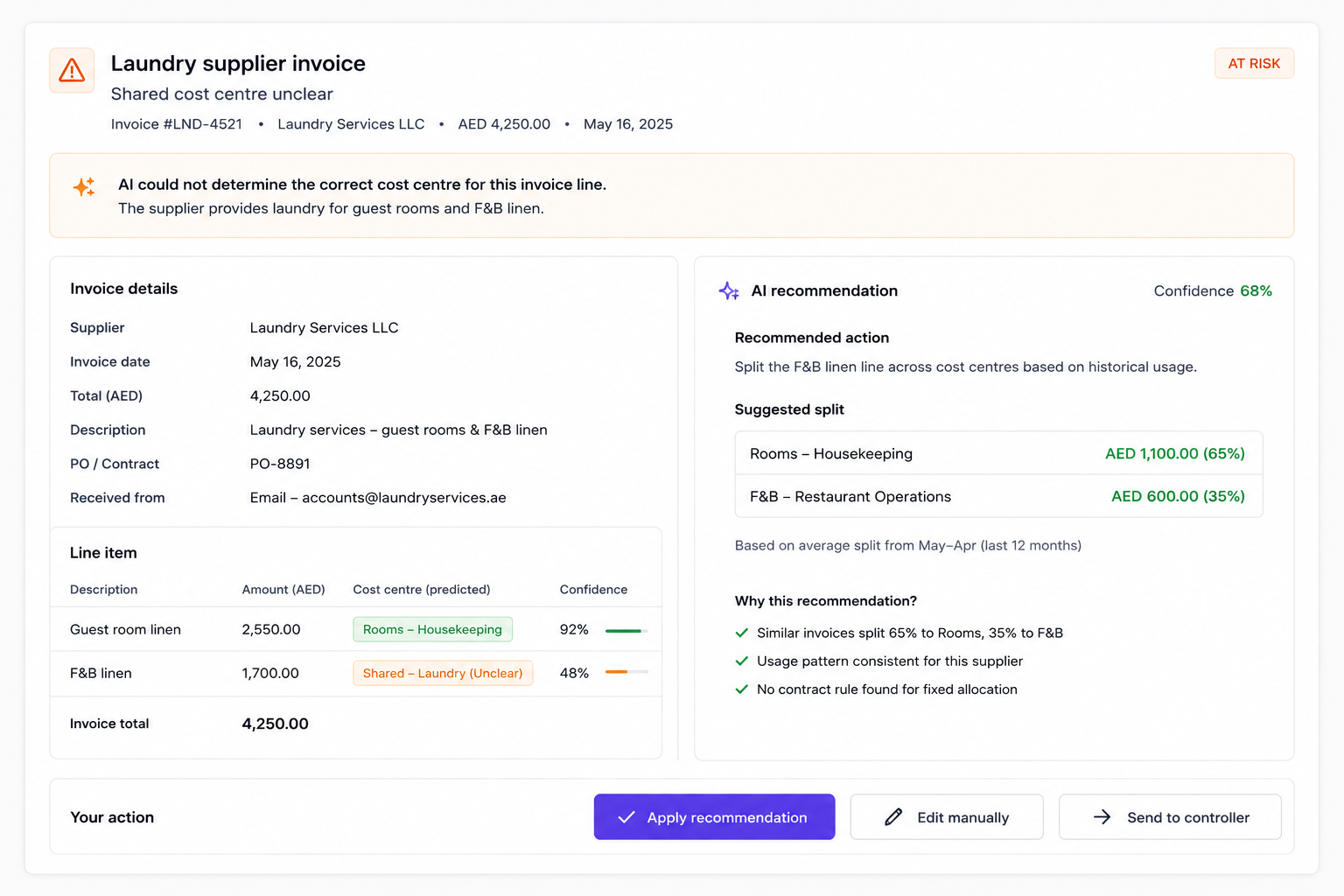Click the pencil icon on Edit manually
This screenshot has height=896, width=1344.
click(x=893, y=817)
